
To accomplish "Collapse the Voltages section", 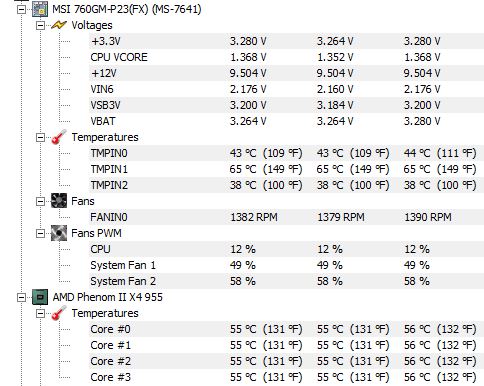I will (40, 25).
